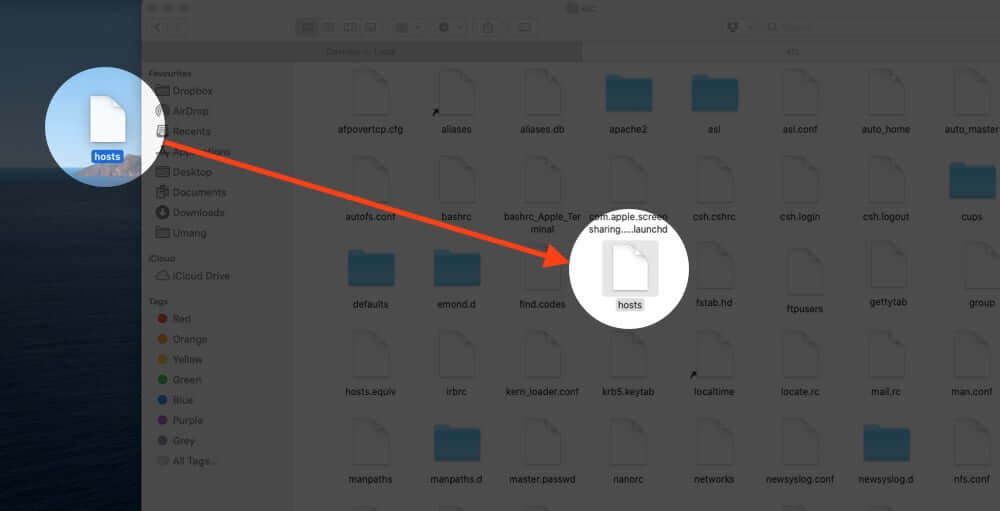The height and width of the screenshot is (511, 1000).
Task: Open Documents in the sidebar
Action: coord(190,192)
